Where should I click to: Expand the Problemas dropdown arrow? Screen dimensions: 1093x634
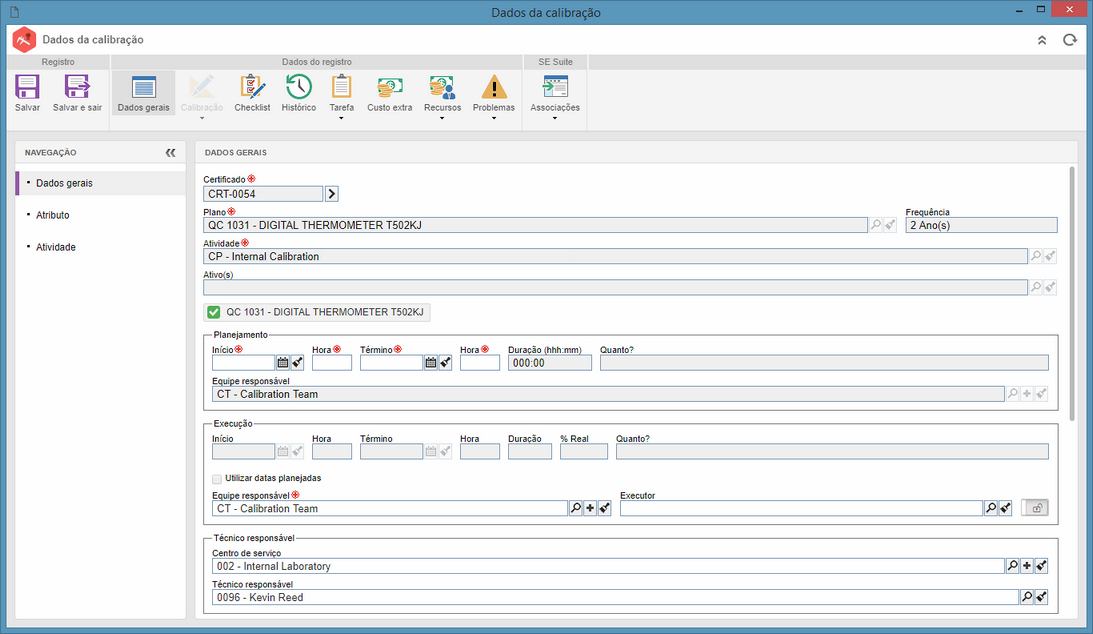(x=494, y=118)
